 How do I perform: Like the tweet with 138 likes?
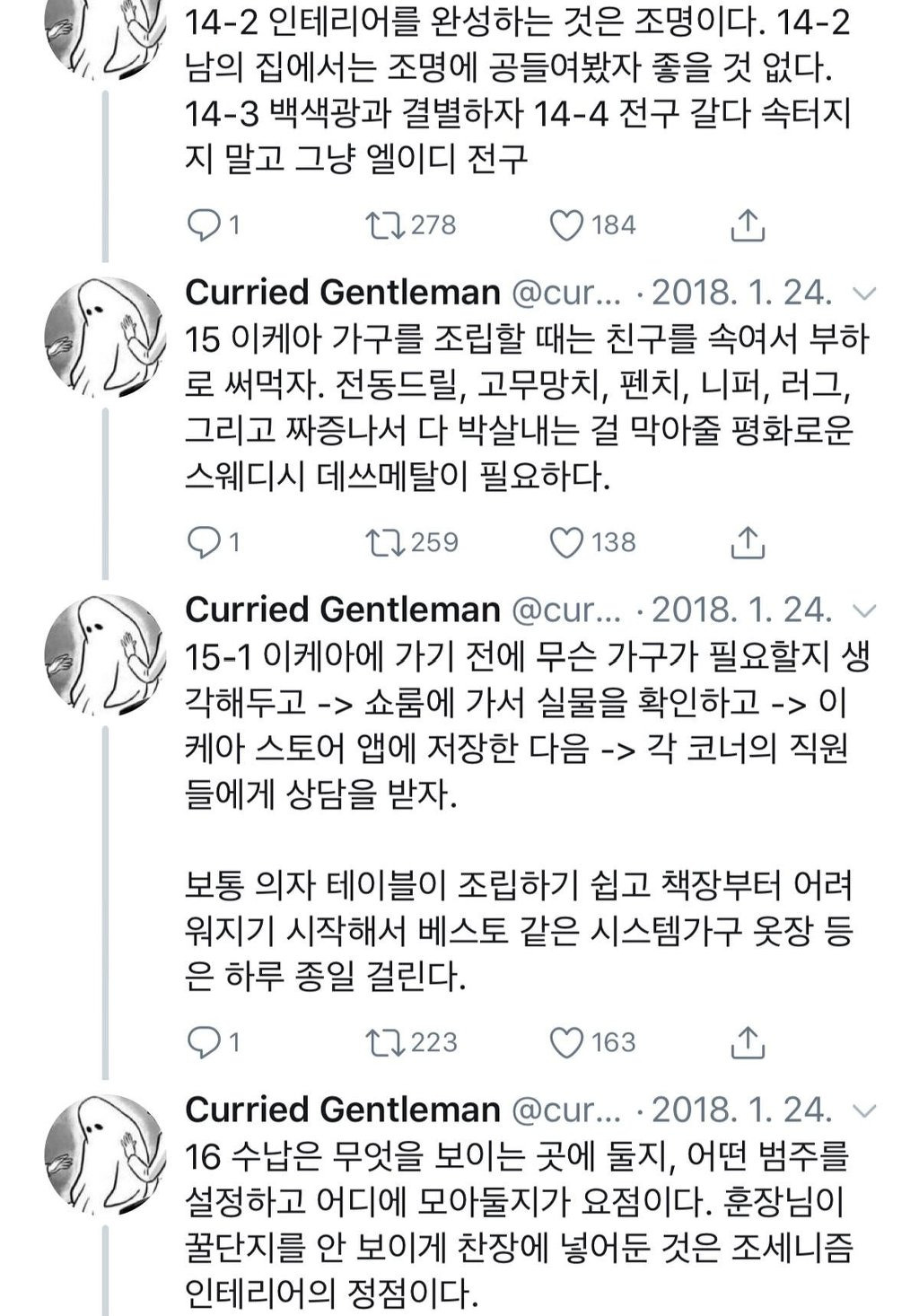(566, 542)
